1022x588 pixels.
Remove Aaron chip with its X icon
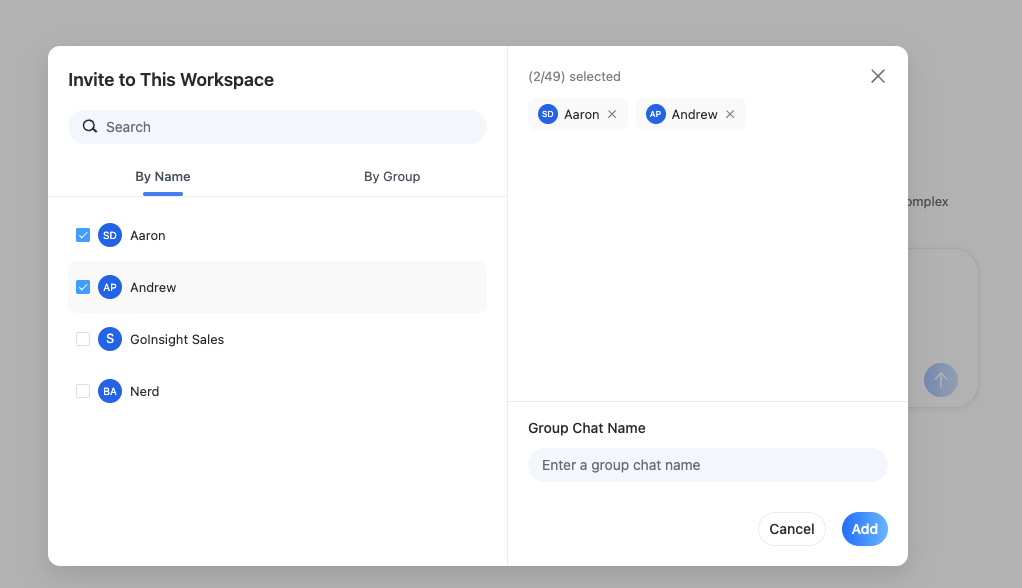(612, 114)
